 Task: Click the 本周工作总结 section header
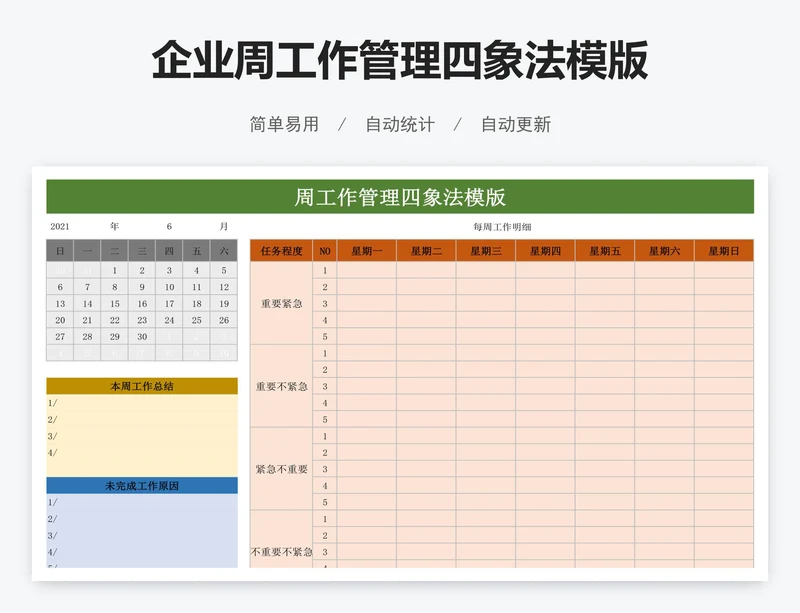coord(142,386)
